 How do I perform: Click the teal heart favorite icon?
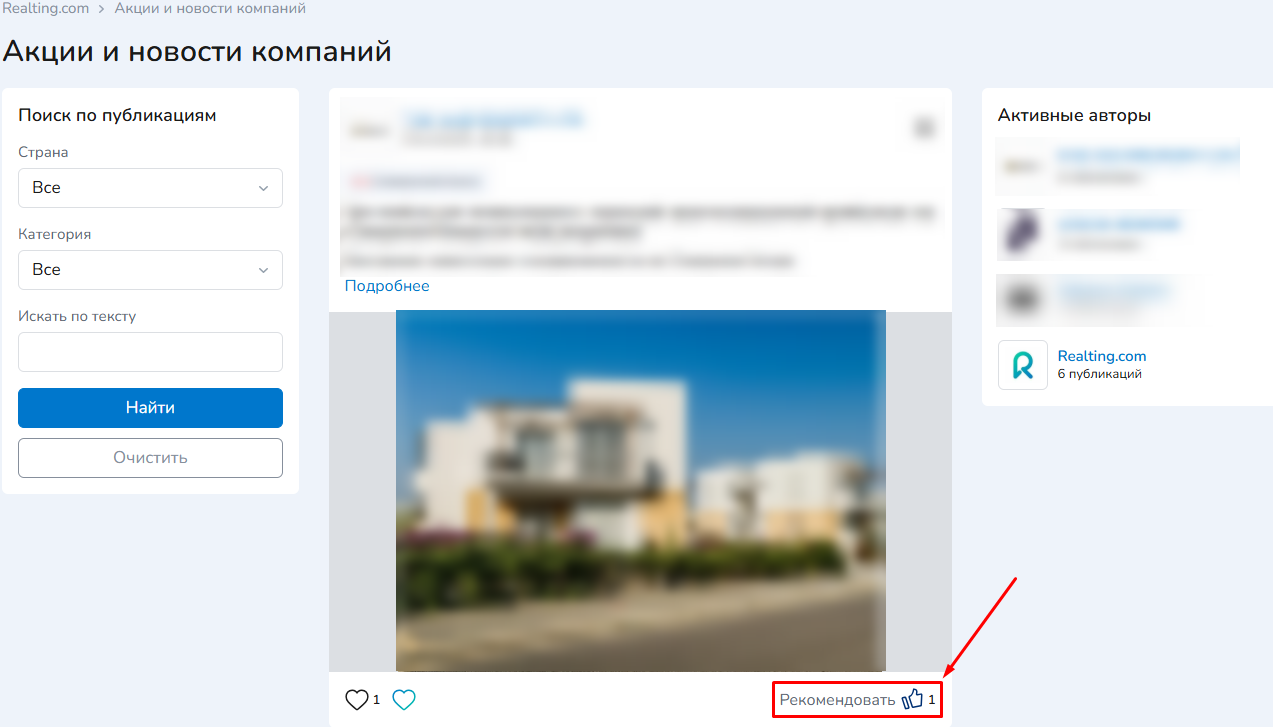click(404, 700)
